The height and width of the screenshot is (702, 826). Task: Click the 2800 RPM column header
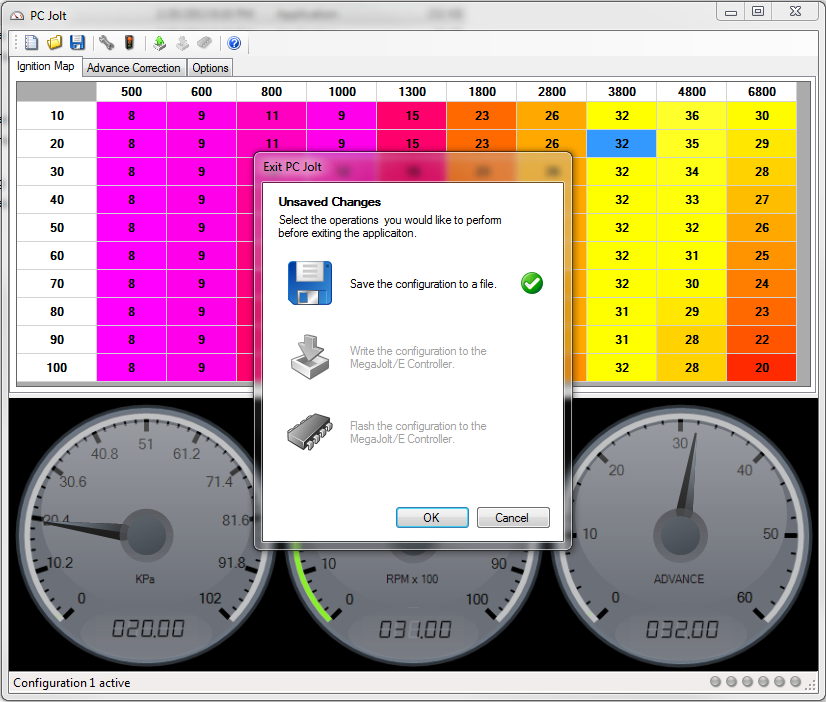tap(552, 92)
